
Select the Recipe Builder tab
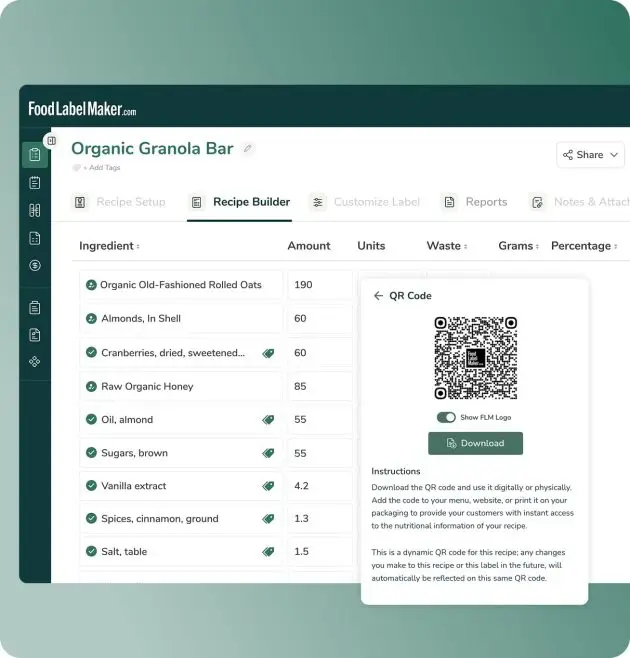240,202
